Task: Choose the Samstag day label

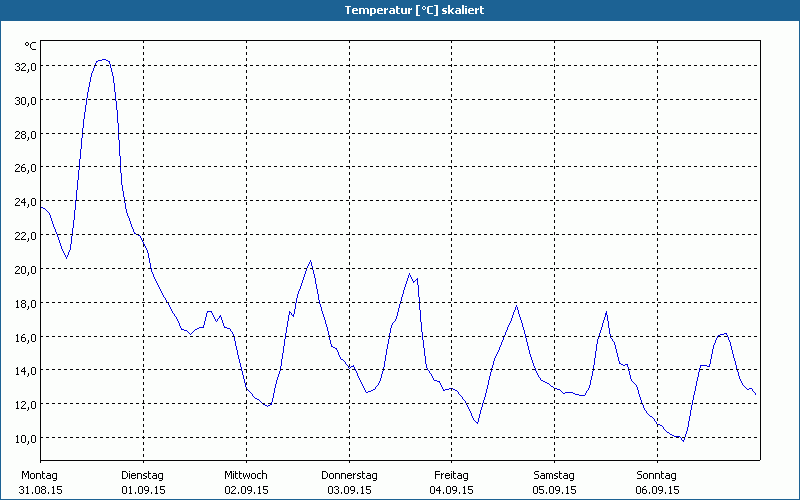Action: tap(554, 475)
